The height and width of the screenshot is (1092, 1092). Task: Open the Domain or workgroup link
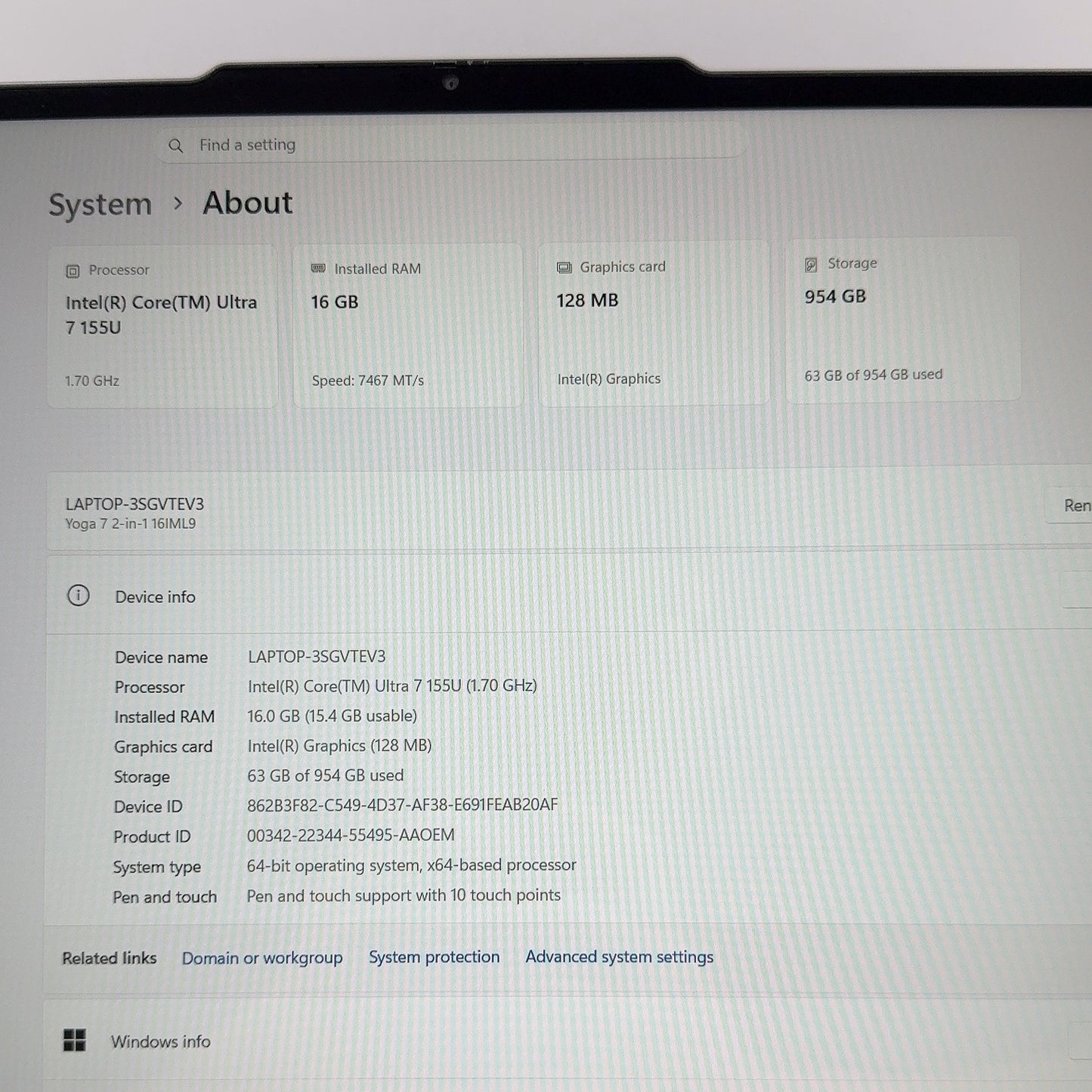pos(262,958)
